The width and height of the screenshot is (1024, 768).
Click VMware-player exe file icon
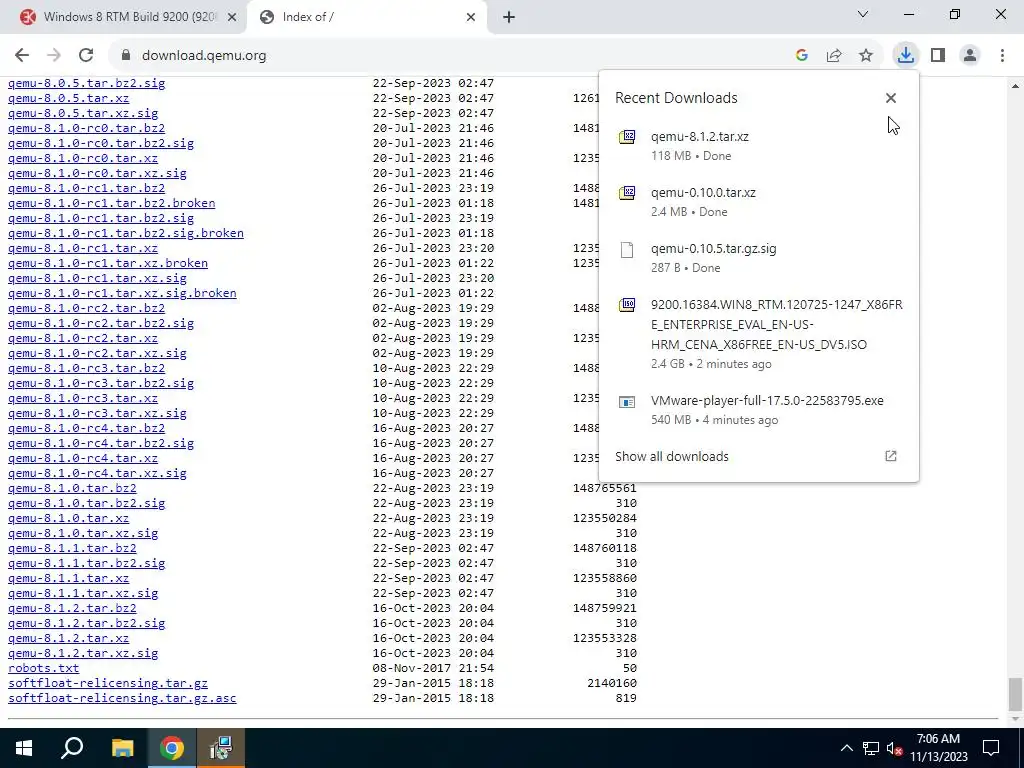(x=627, y=402)
